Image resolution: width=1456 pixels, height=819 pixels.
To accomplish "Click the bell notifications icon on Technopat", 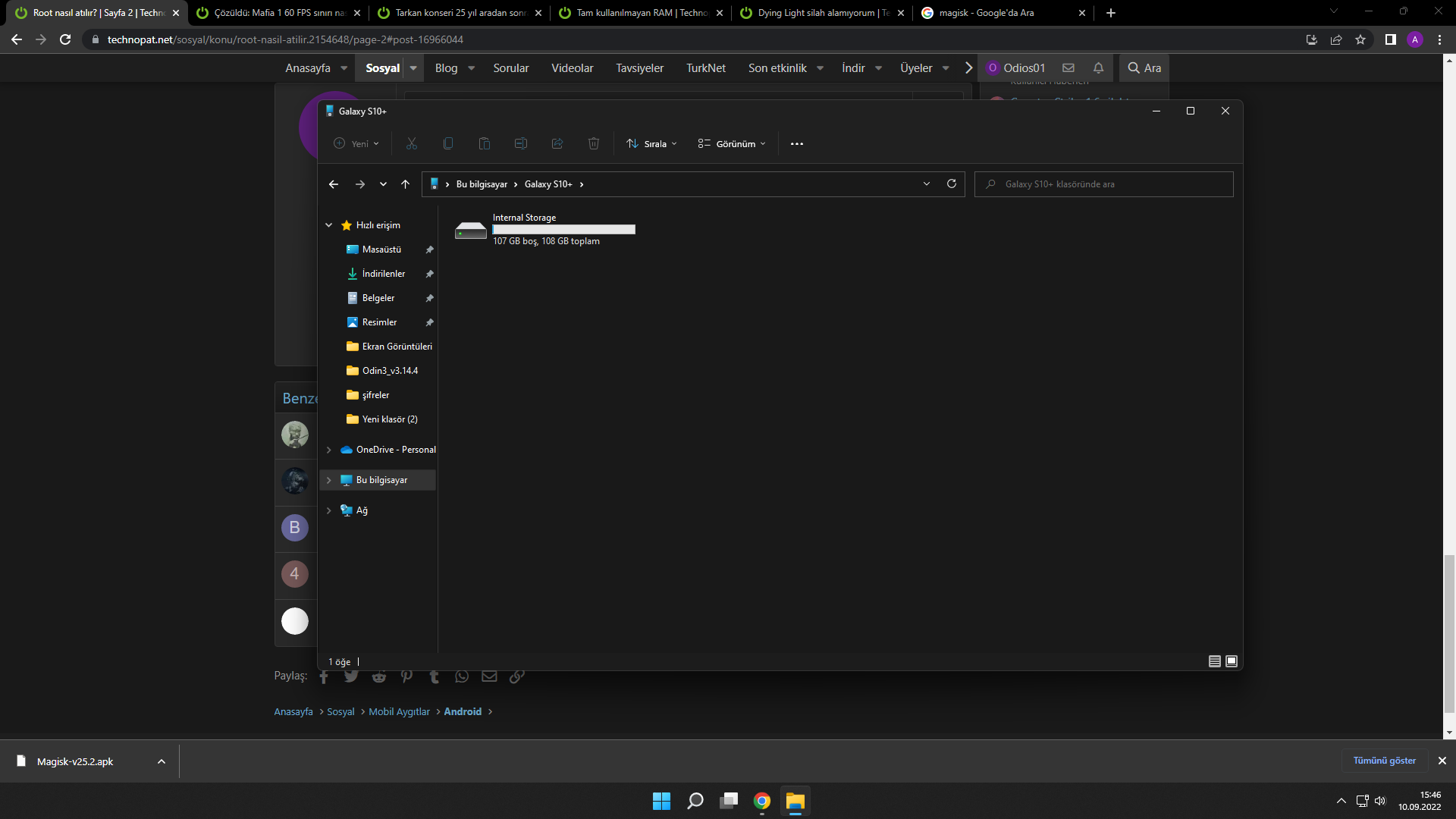I will [1098, 67].
